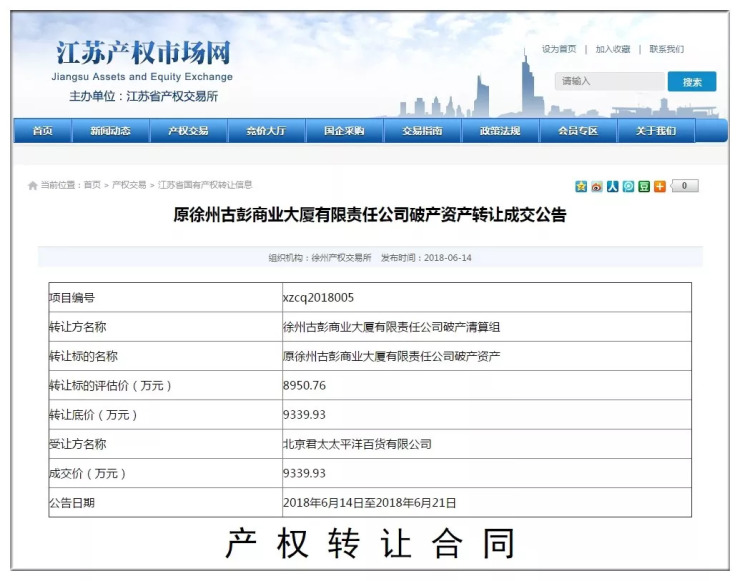Click the 组织机构 徐州产权交易所 text
The width and height of the screenshot is (740, 581).
click(320, 258)
